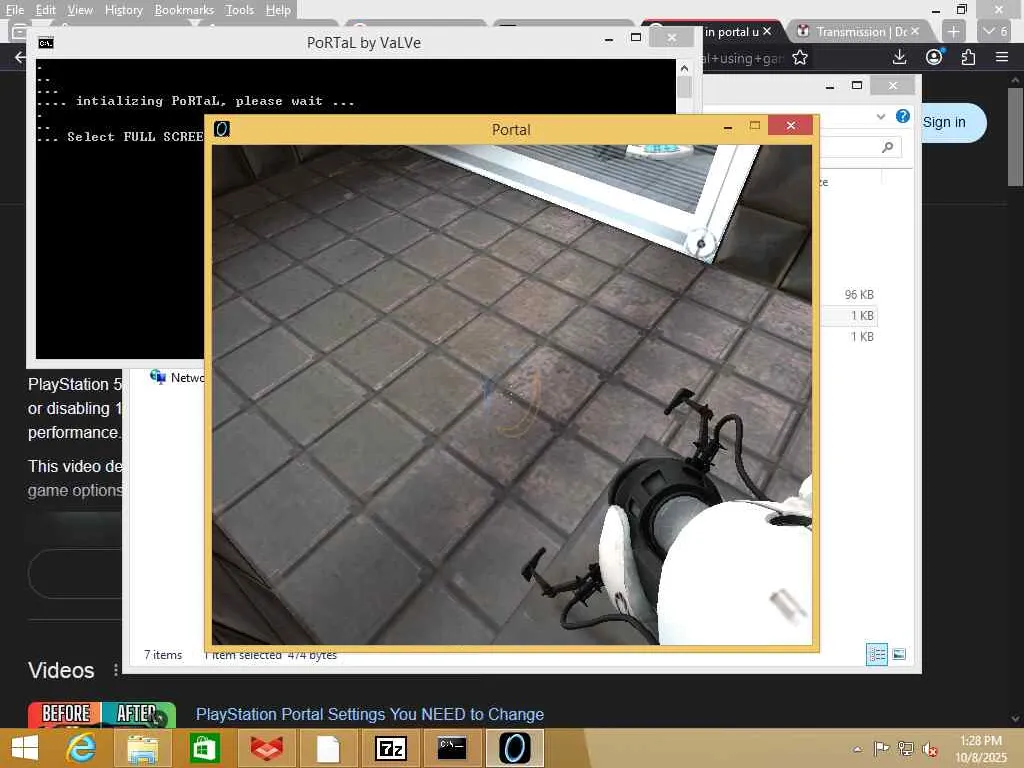
Task: Expand the File Explorer ribbon chevron
Action: coord(880,116)
